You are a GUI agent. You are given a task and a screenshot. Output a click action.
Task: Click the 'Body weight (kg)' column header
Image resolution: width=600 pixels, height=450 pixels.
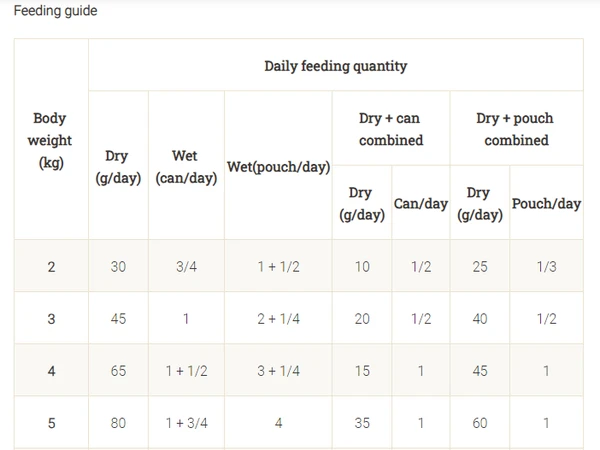tap(50, 140)
